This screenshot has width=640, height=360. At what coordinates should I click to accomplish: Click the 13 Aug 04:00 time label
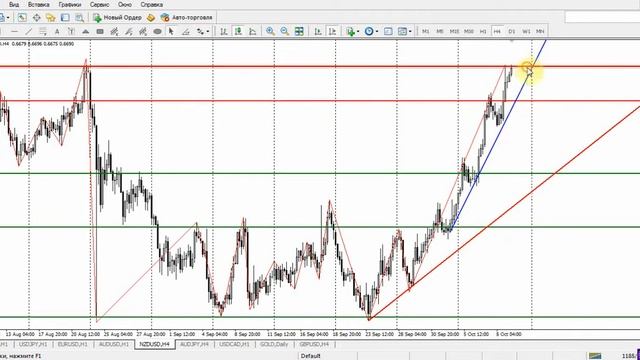(20, 334)
